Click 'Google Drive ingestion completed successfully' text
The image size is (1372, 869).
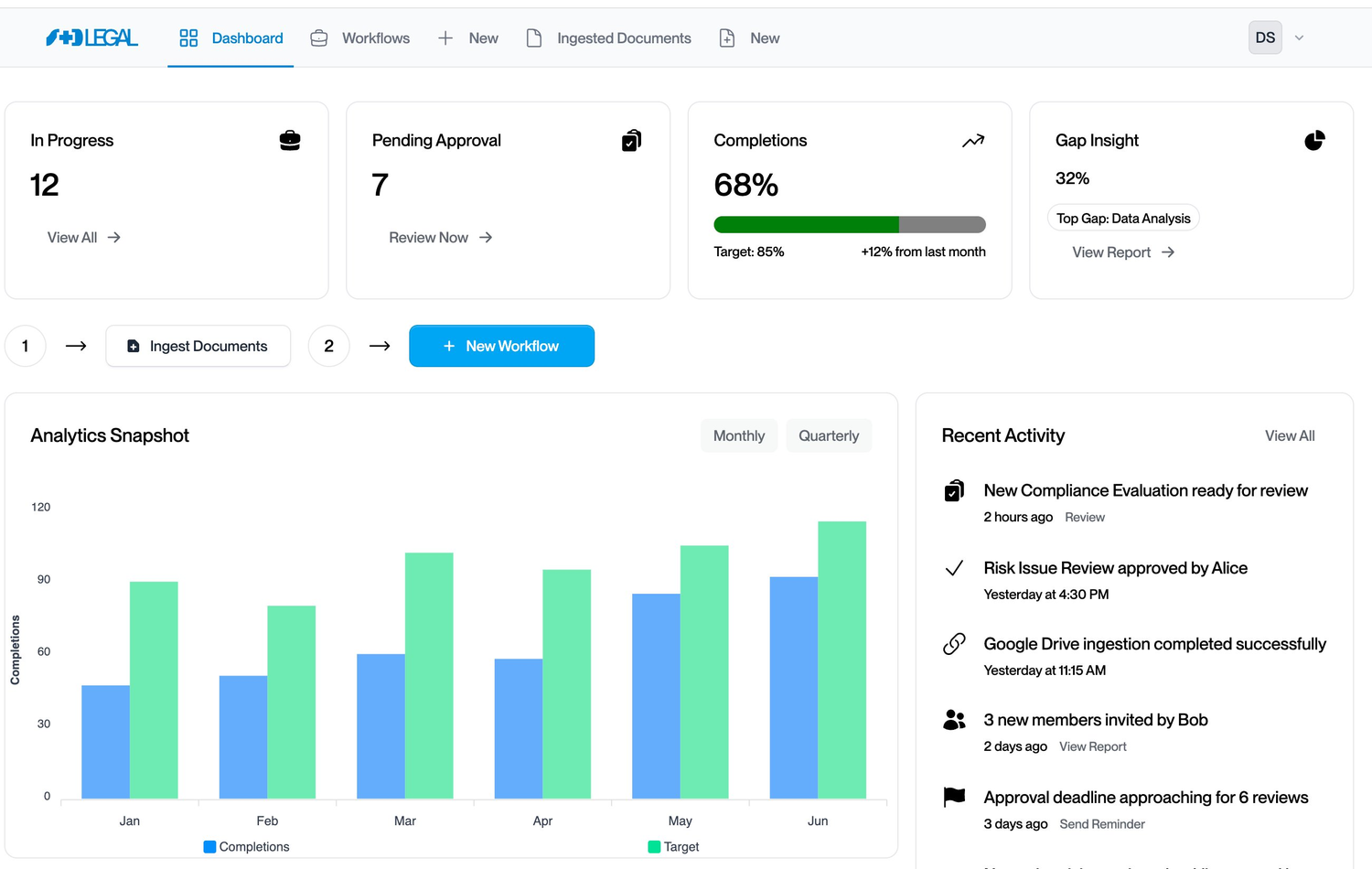point(1154,644)
